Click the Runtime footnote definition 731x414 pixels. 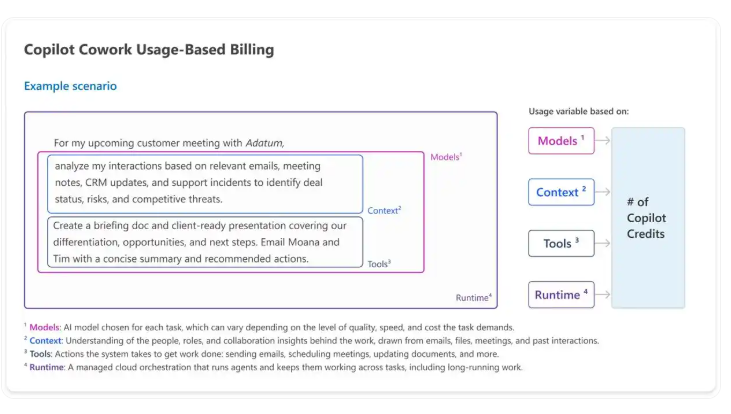(x=273, y=367)
